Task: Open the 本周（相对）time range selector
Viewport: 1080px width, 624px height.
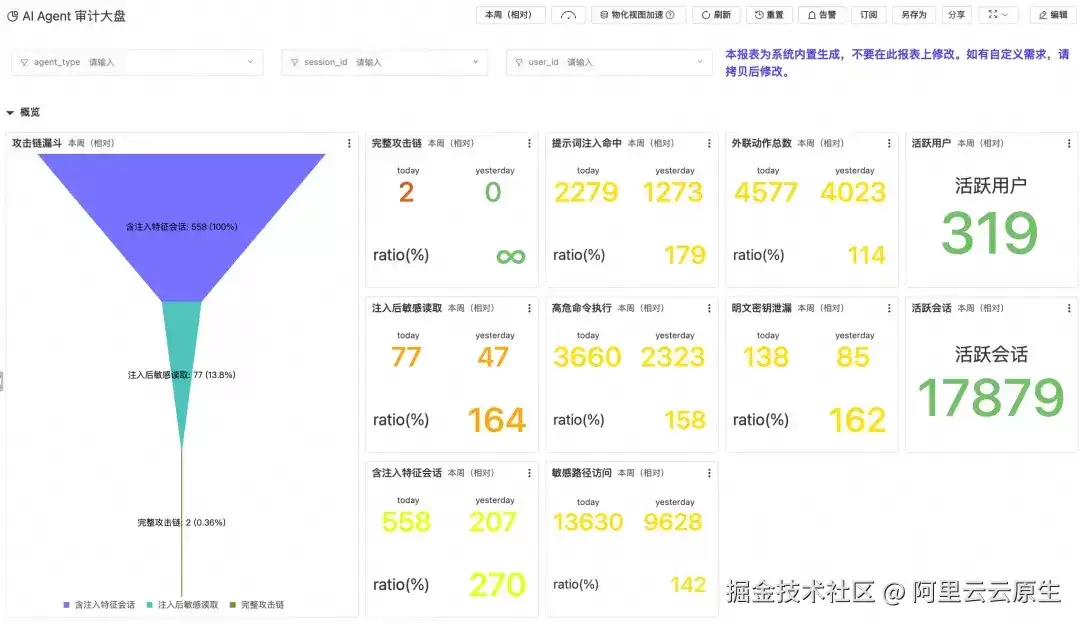Action: (510, 14)
